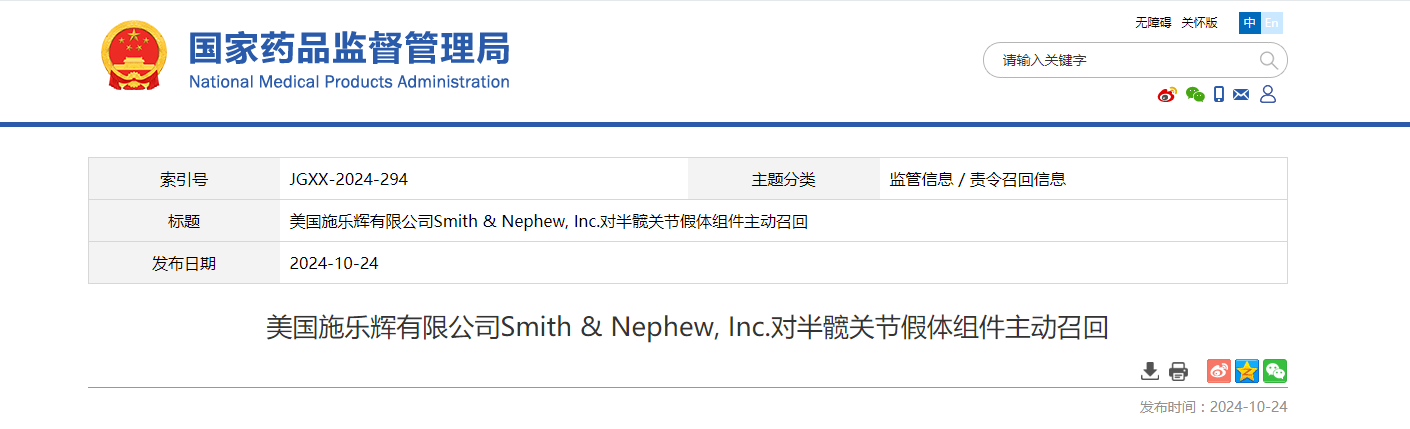
Task: Open the 关怀版 care version link
Action: 1199,23
